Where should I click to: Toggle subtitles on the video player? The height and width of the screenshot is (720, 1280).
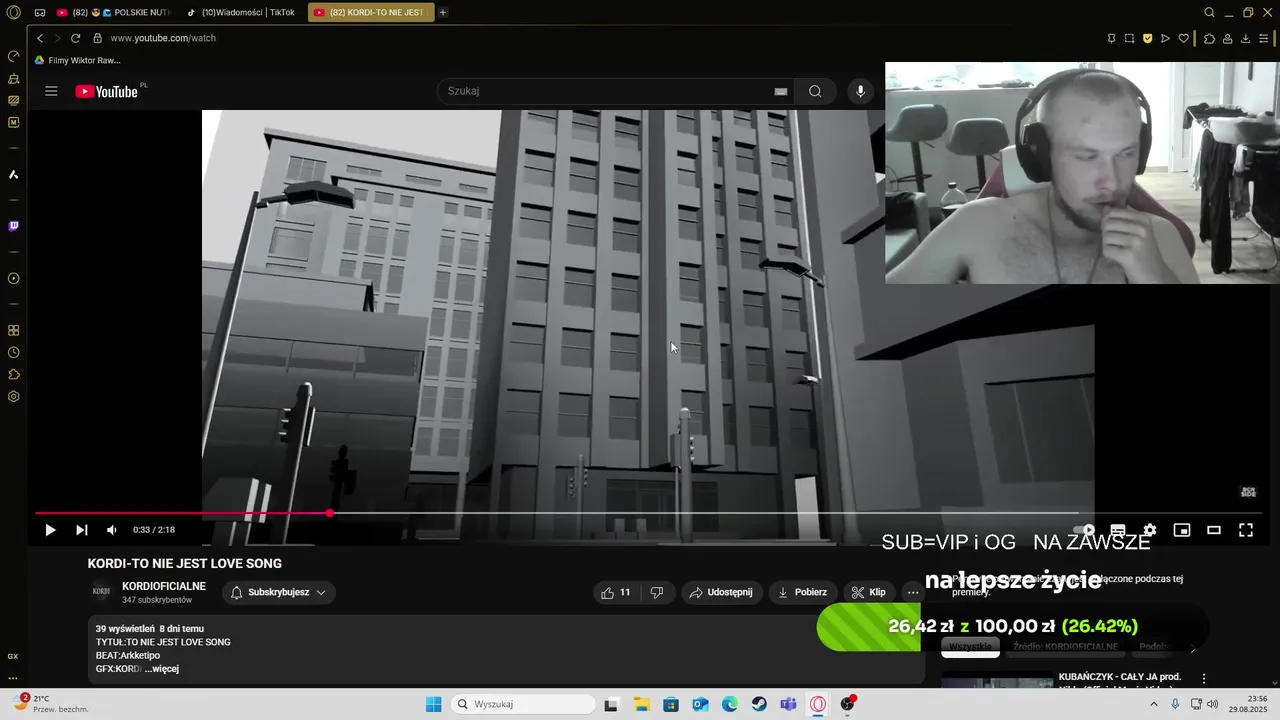1118,530
